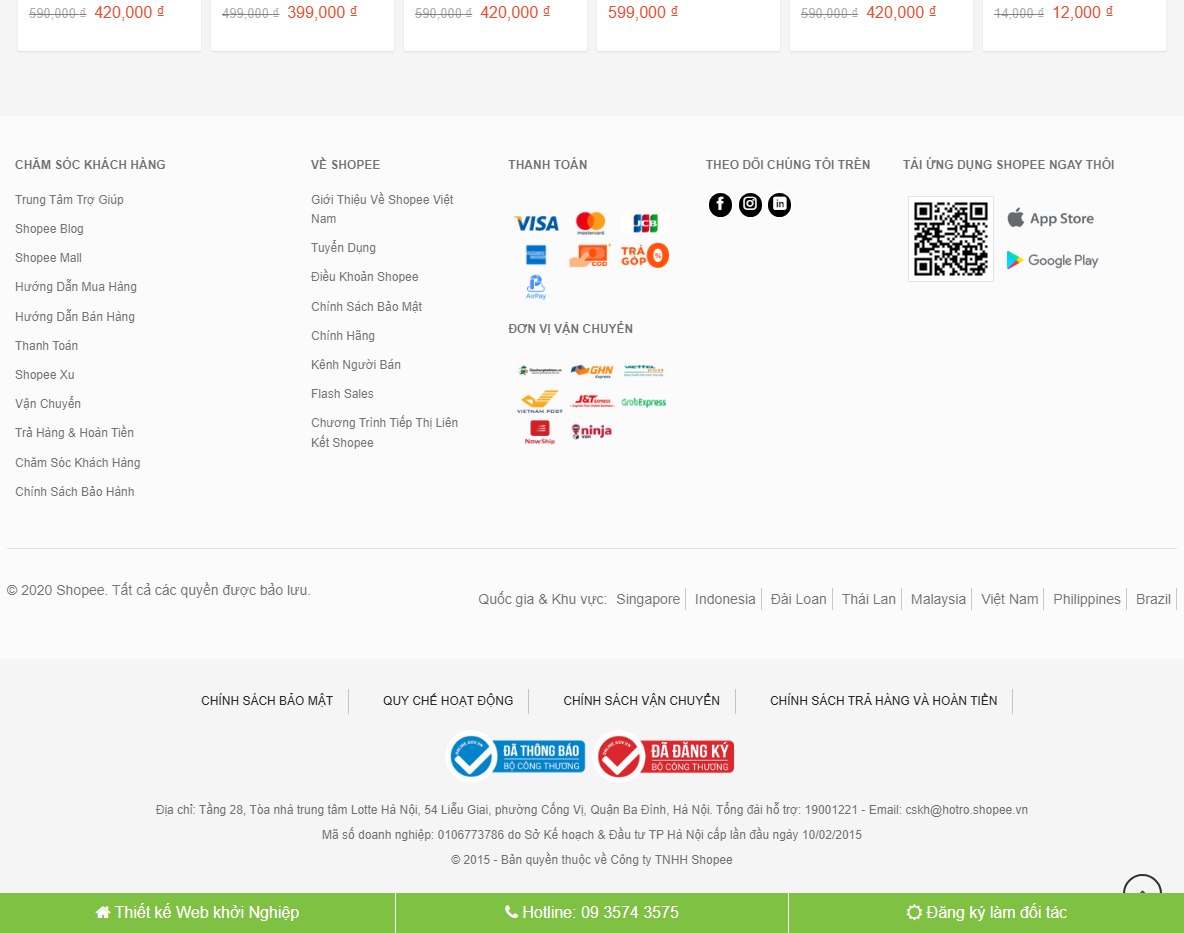This screenshot has width=1184, height=933.
Task: Click the GHN Express shipping icon
Action: point(590,370)
